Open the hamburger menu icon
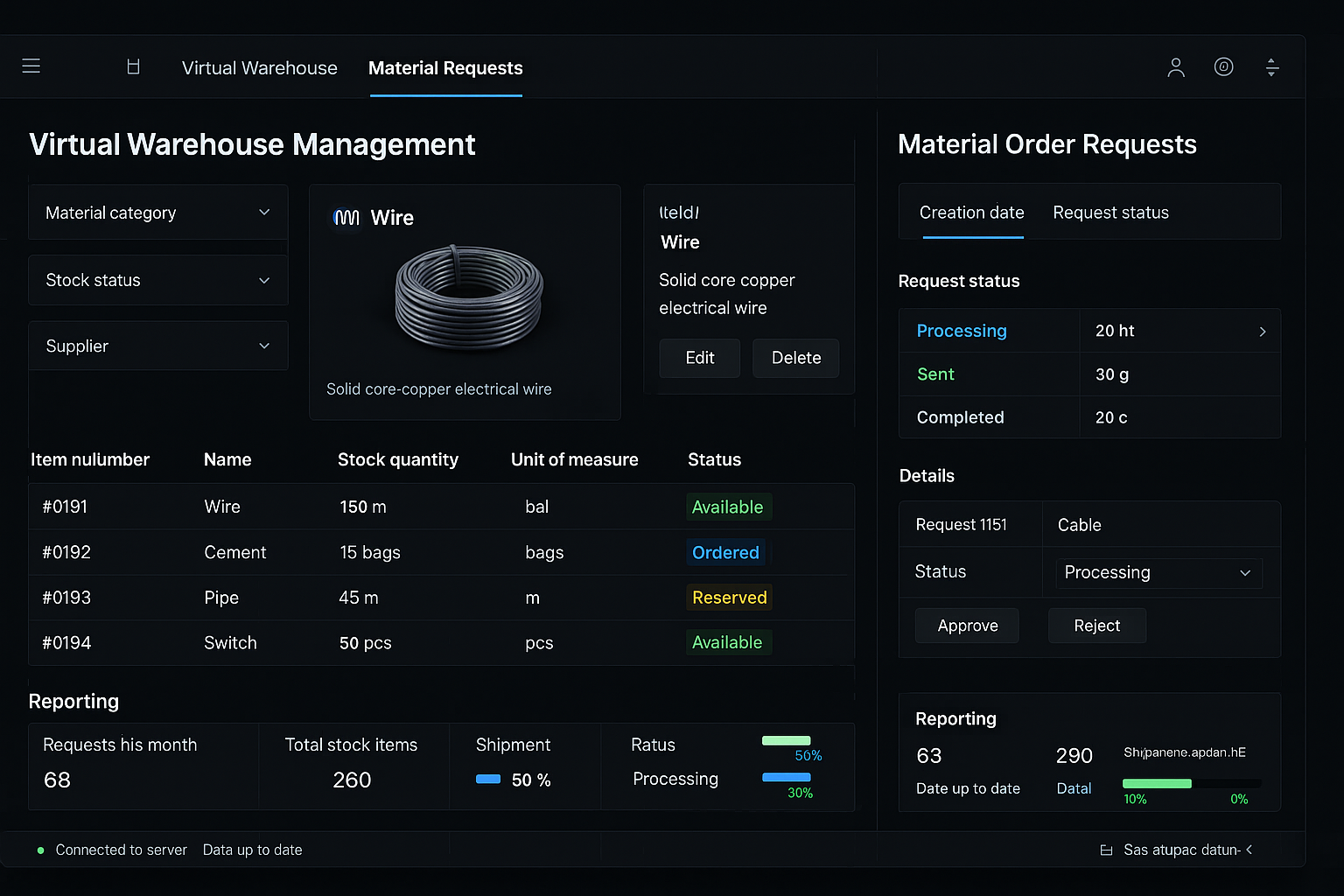Image resolution: width=1344 pixels, height=896 pixels. 31,66
